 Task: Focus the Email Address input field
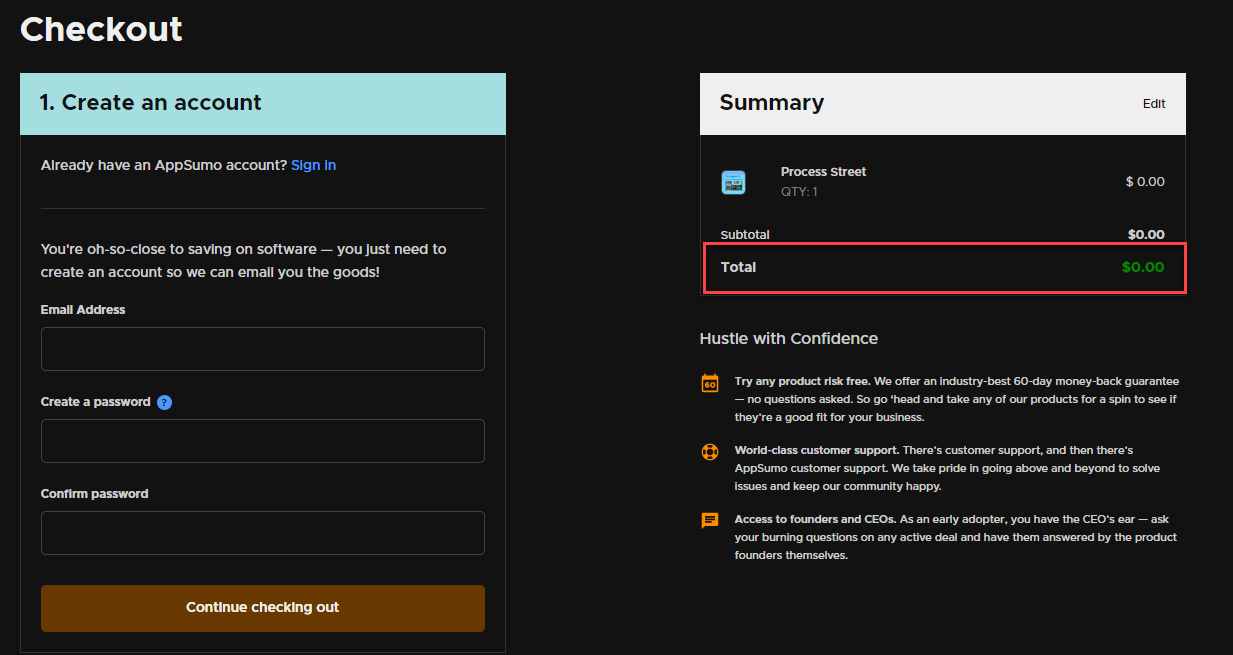coord(262,349)
